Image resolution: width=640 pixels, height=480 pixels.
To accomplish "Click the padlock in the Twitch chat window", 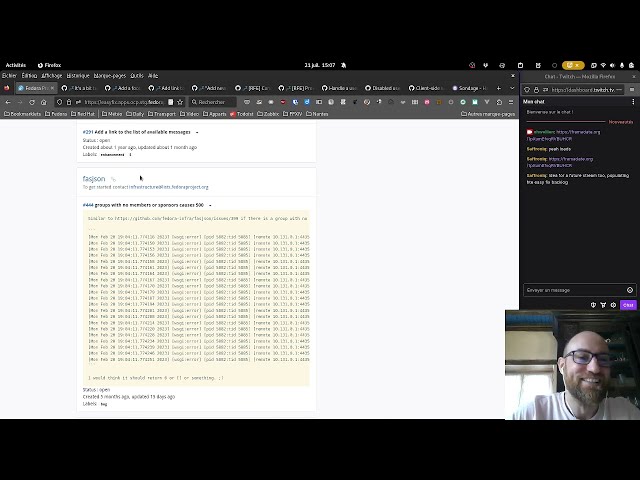I will pos(536,90).
